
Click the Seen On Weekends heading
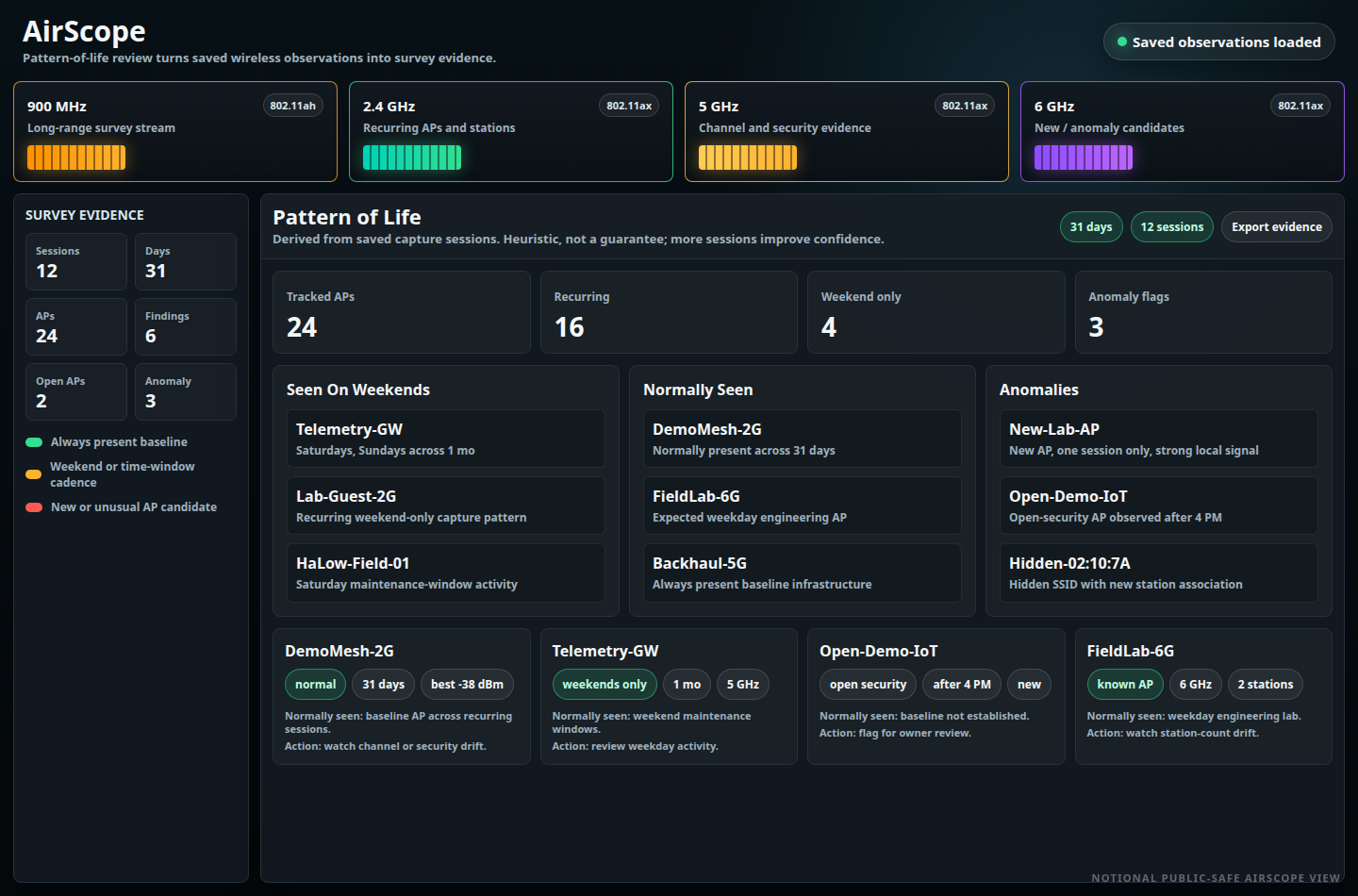358,390
